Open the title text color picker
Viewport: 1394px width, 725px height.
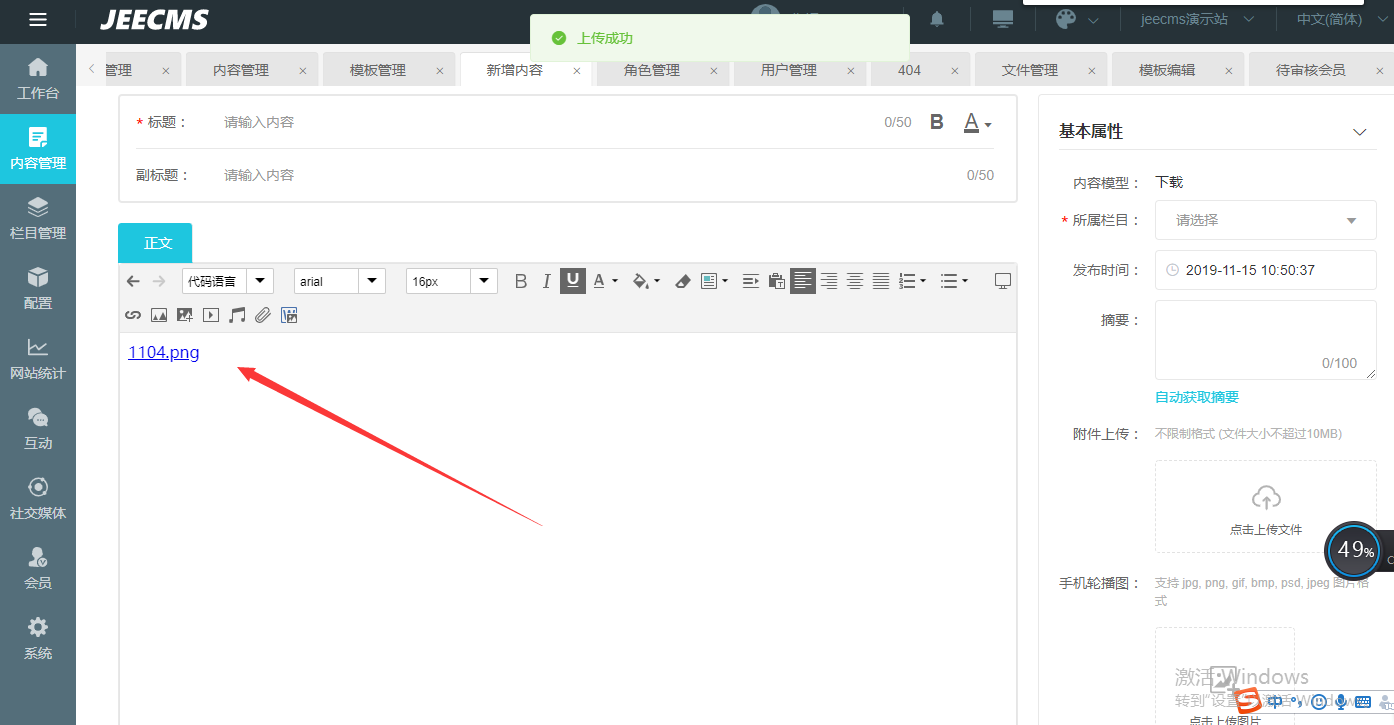[977, 123]
